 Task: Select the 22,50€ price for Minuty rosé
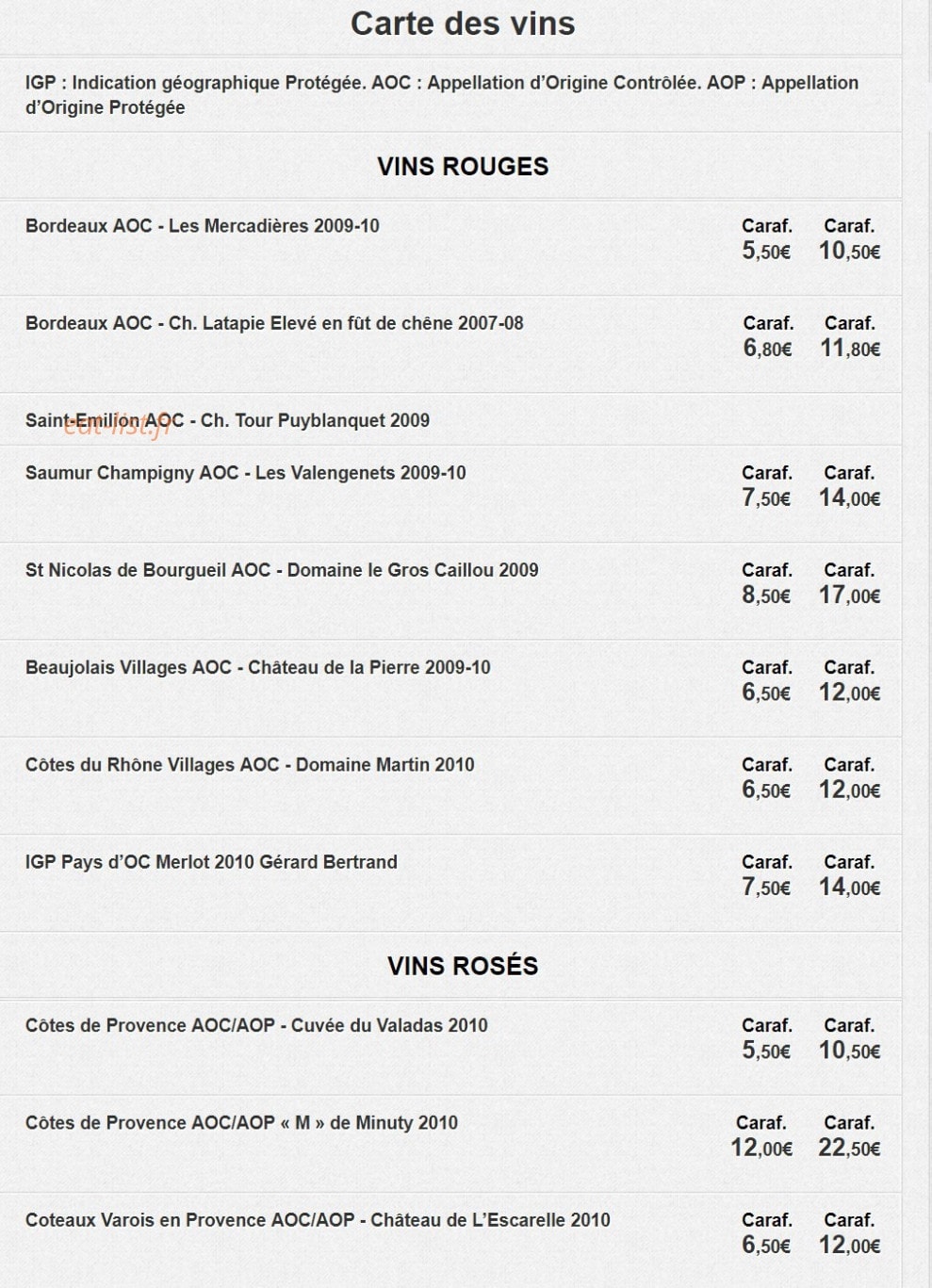[850, 1148]
